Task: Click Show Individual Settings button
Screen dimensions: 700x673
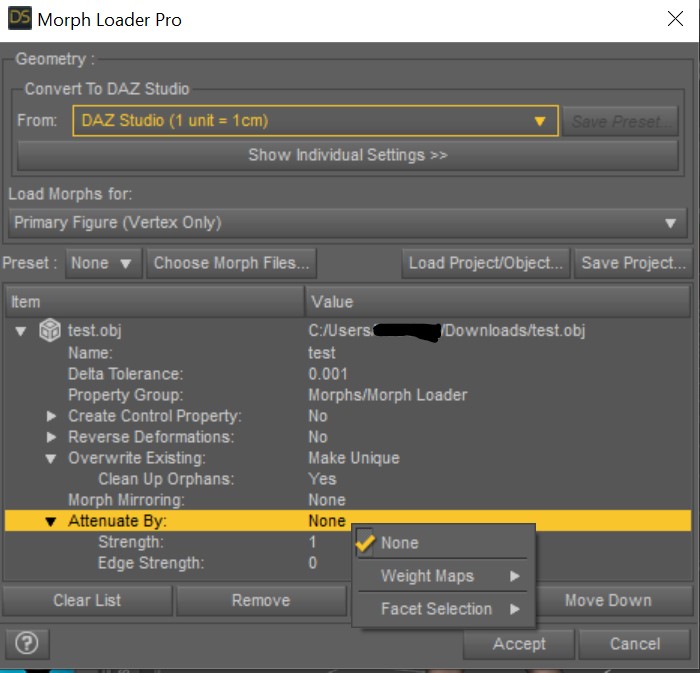Action: pyautogui.click(x=348, y=155)
